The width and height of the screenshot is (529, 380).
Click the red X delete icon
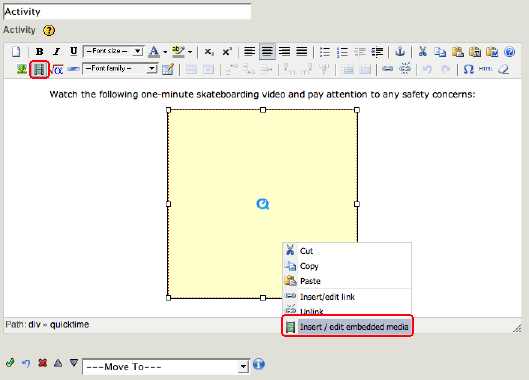click(x=43, y=363)
